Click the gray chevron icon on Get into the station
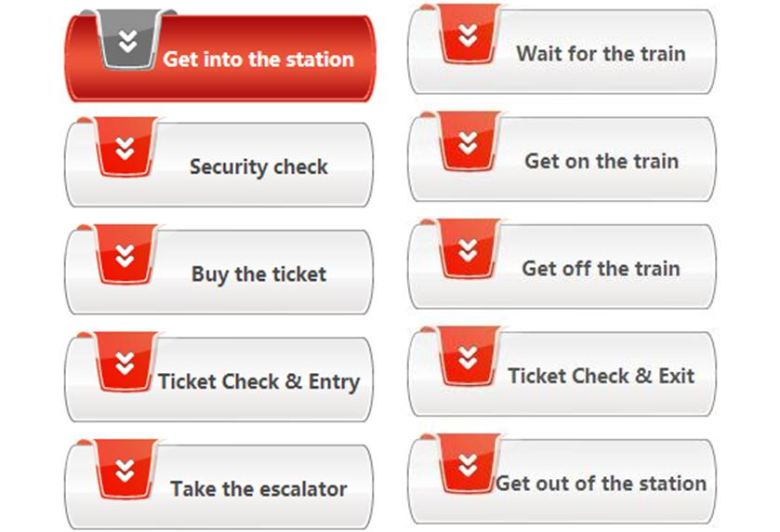This screenshot has width=780, height=532. [x=126, y=41]
